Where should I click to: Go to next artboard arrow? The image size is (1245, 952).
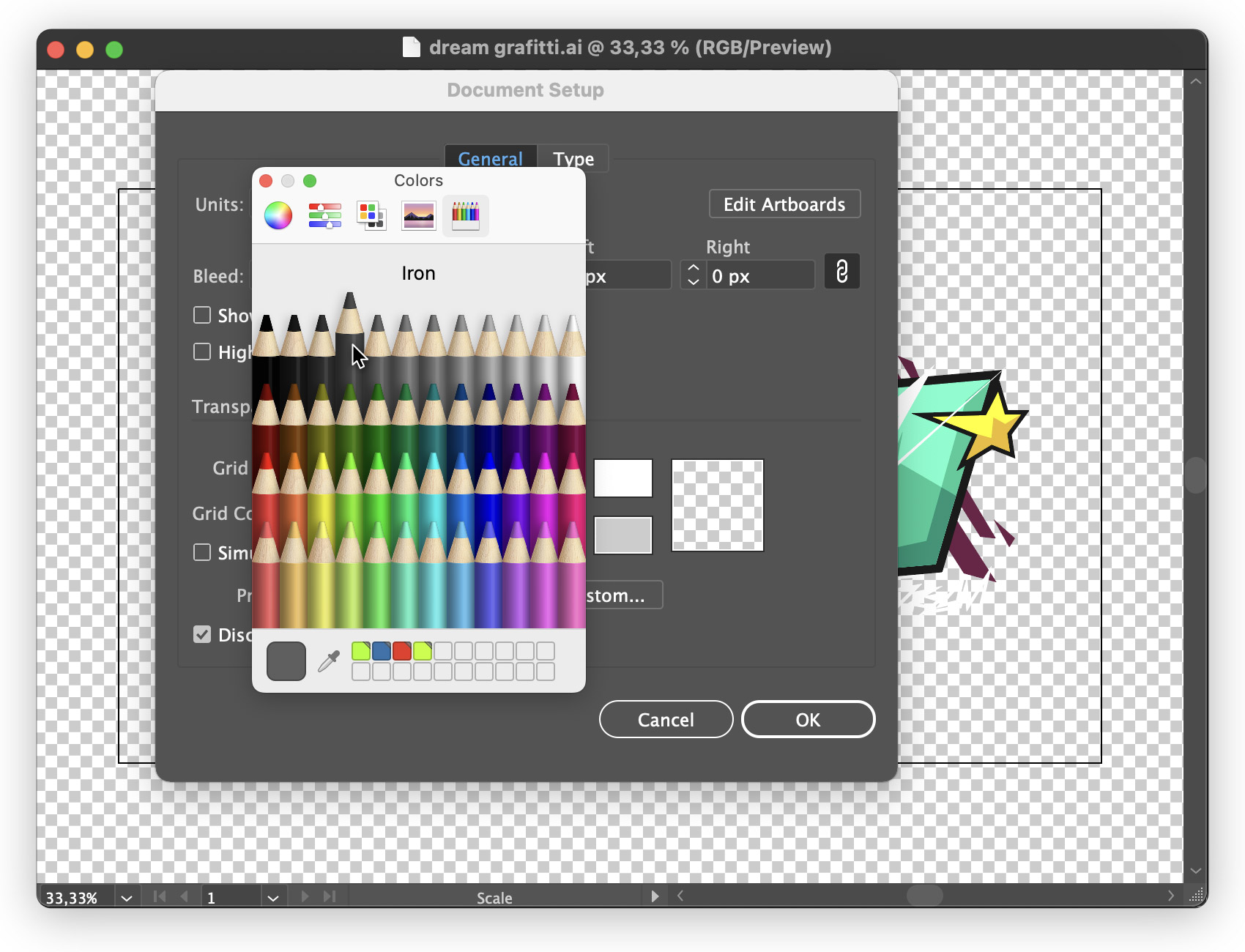coord(305,896)
